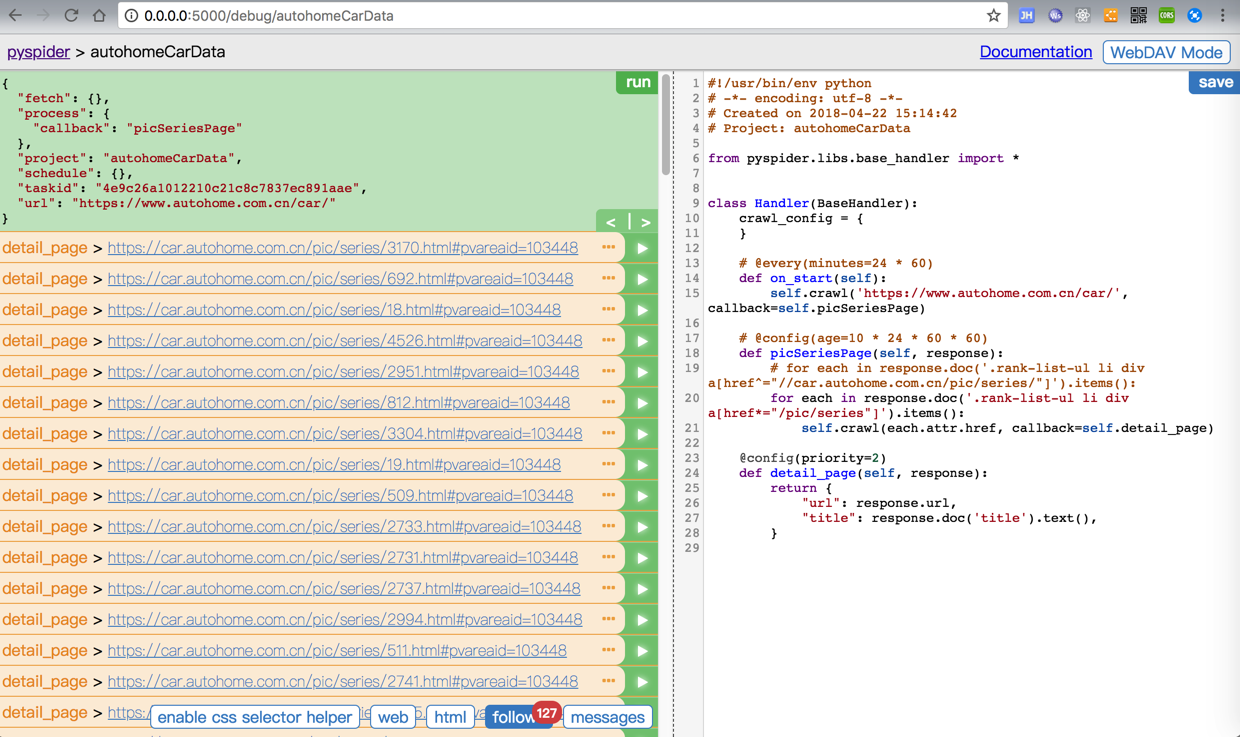
Task: Play the series/2733 follow task
Action: [x=642, y=527]
